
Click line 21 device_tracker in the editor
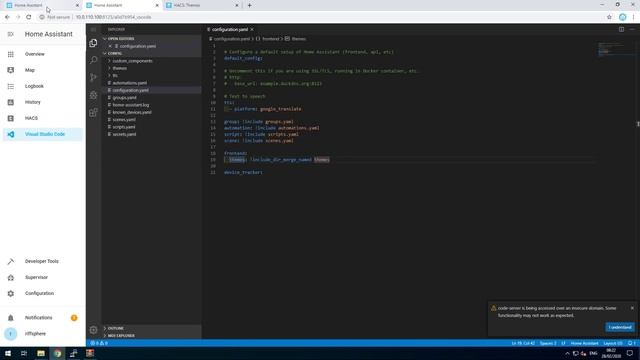tap(243, 172)
